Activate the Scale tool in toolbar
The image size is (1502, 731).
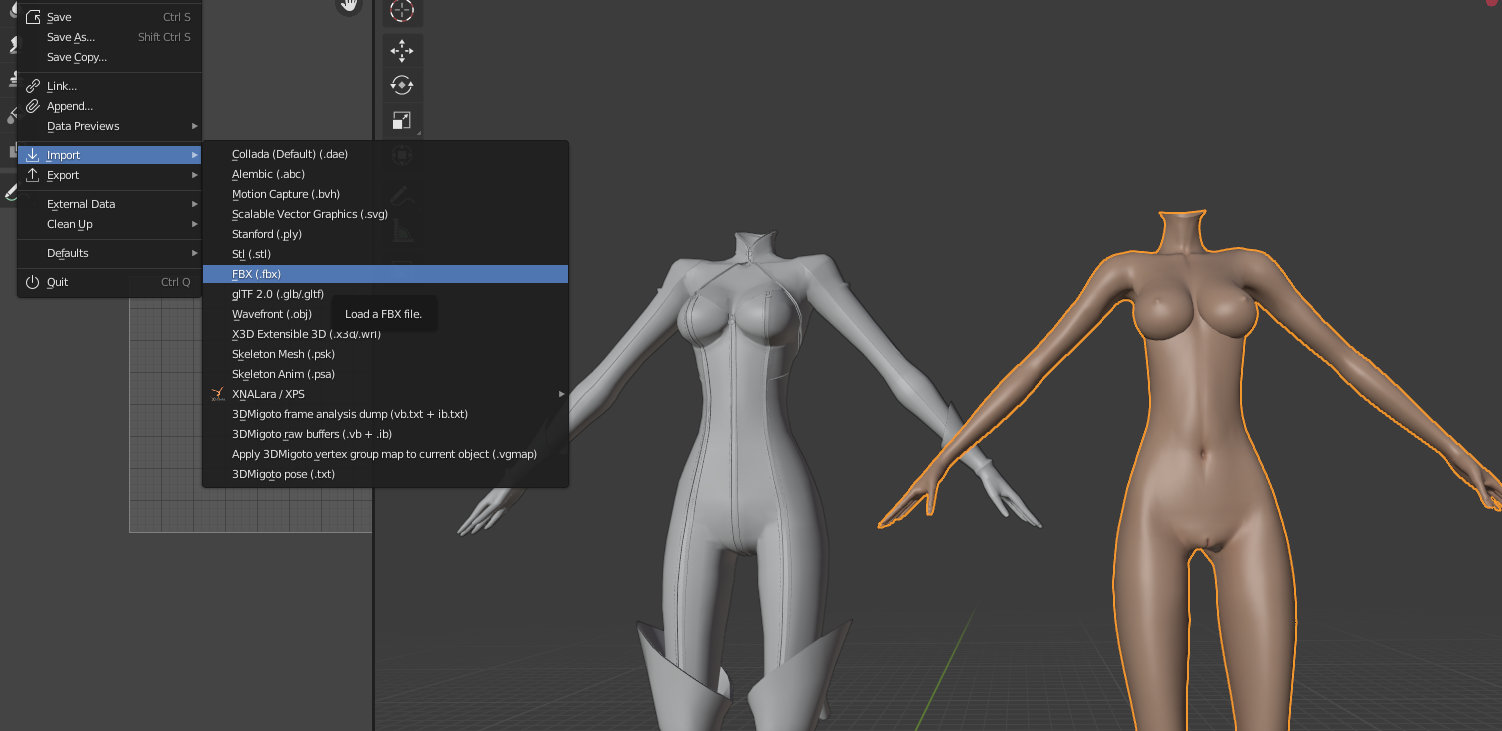402,120
